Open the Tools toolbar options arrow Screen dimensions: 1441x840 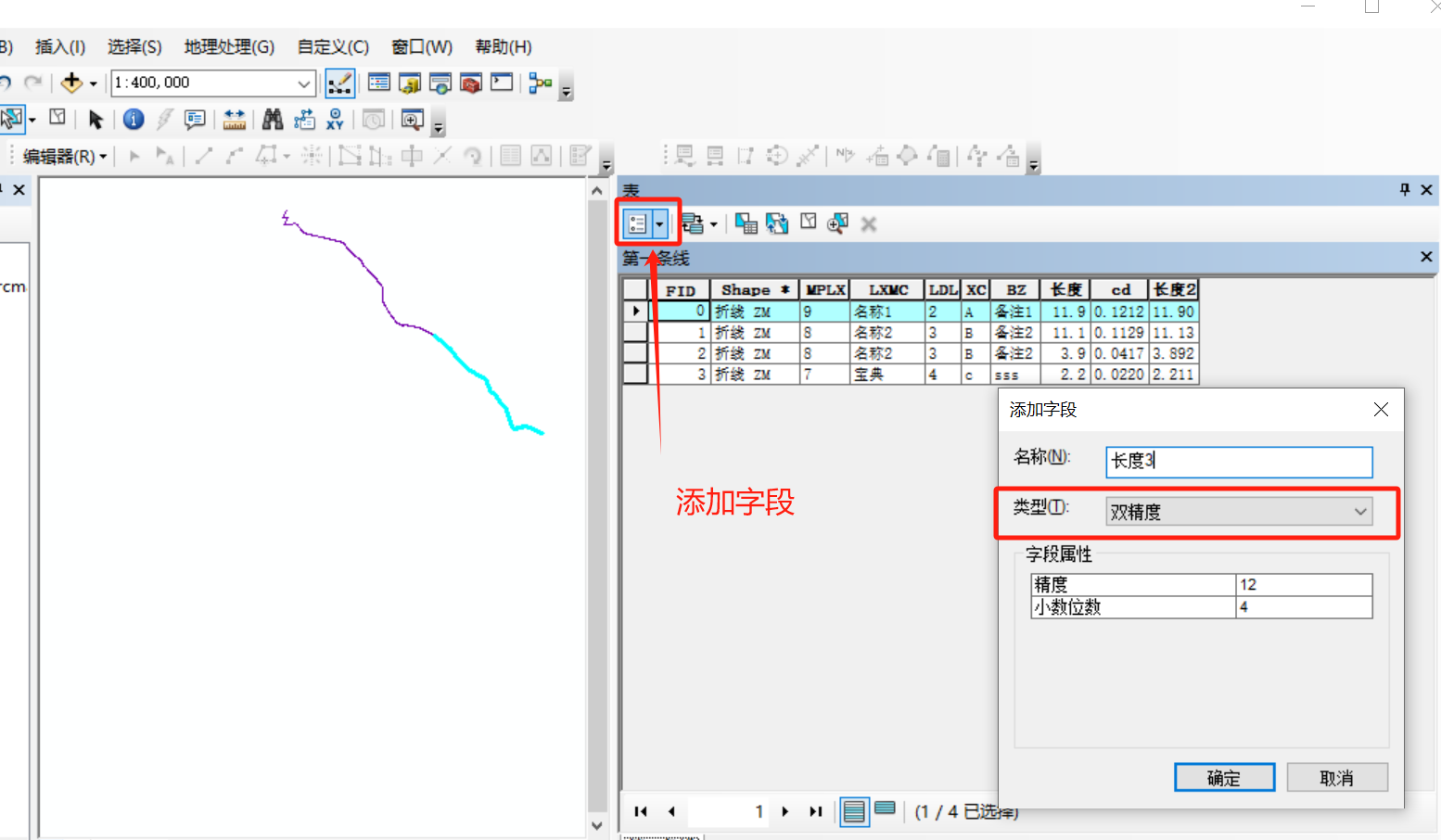pos(439,127)
